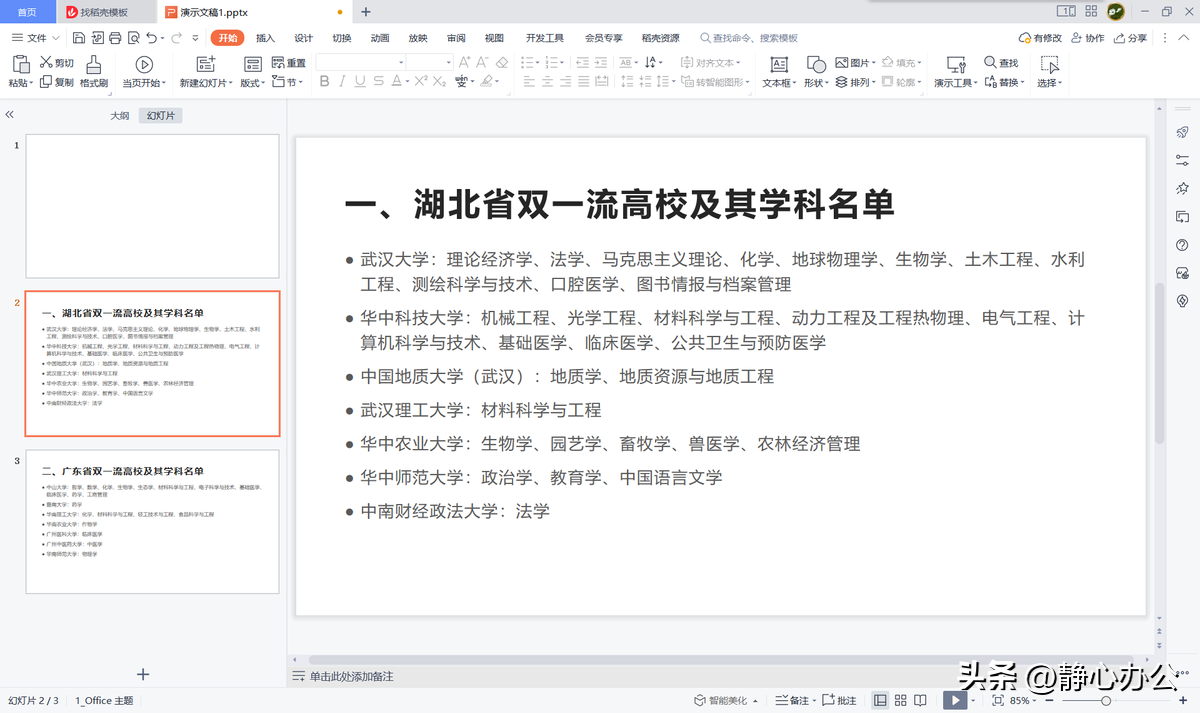Click the 新建幻灯片 (New Slide) icon
1200x713 pixels.
[x=205, y=65]
